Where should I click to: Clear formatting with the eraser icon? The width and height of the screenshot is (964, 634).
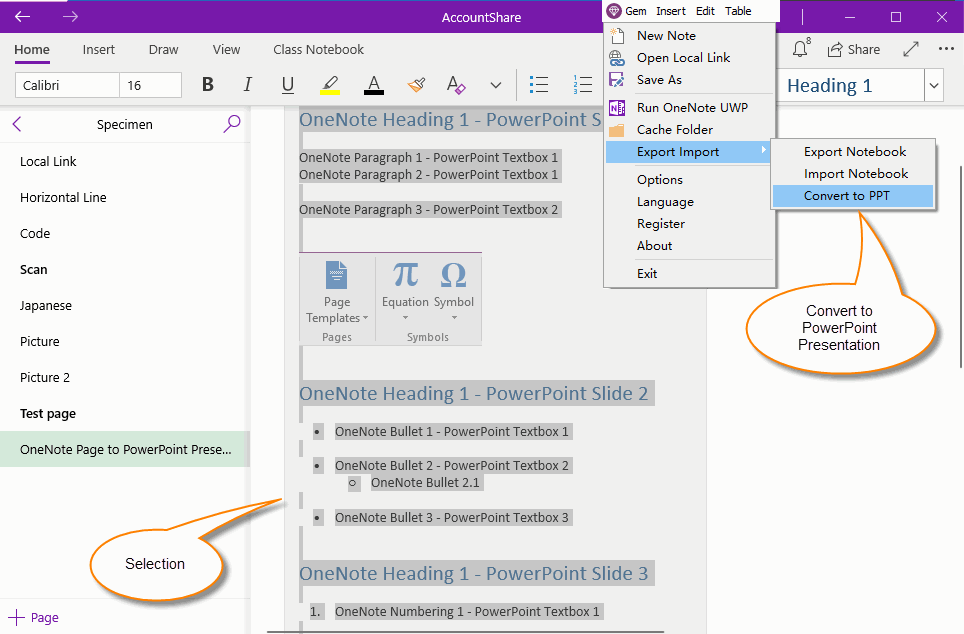pyautogui.click(x=456, y=85)
